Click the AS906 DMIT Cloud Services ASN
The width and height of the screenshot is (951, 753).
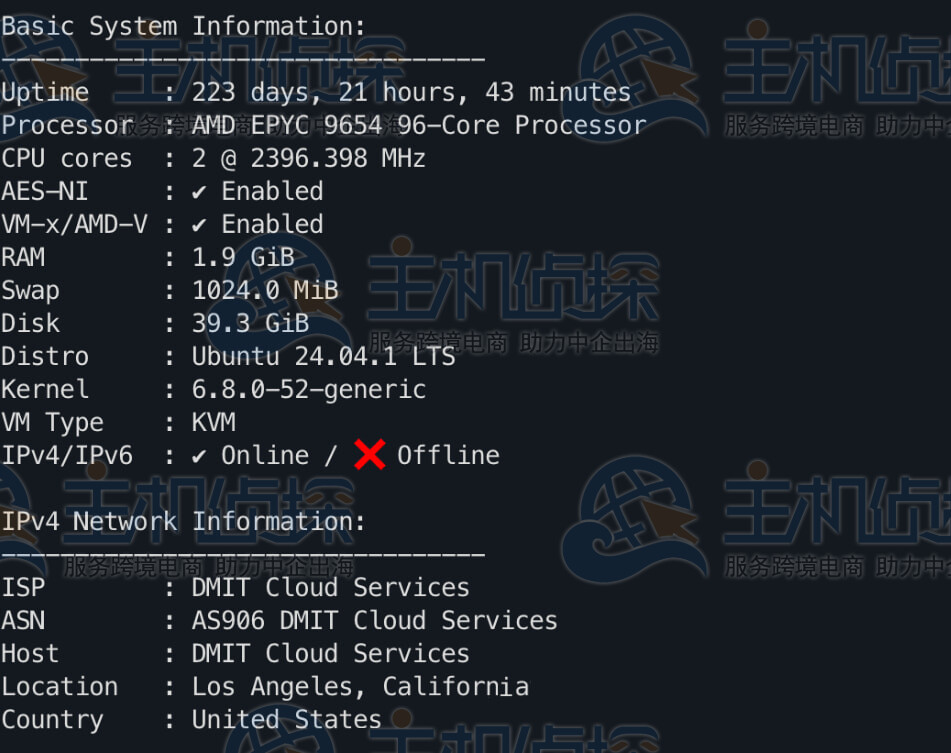[374, 620]
